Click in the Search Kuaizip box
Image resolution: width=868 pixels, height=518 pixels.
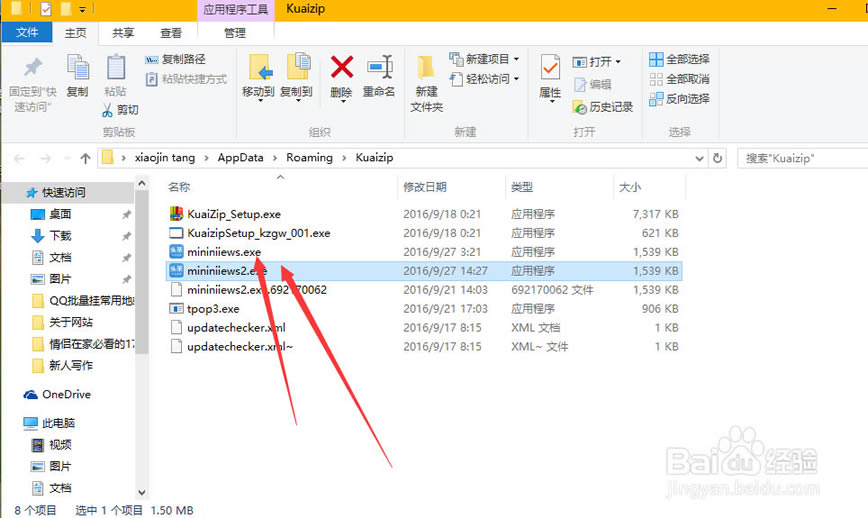click(803, 158)
